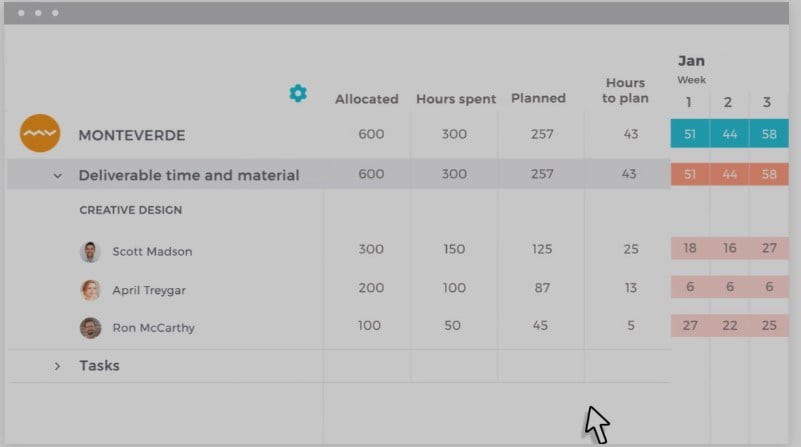Click the week 2 column header
The height and width of the screenshot is (447, 801).
tap(728, 102)
